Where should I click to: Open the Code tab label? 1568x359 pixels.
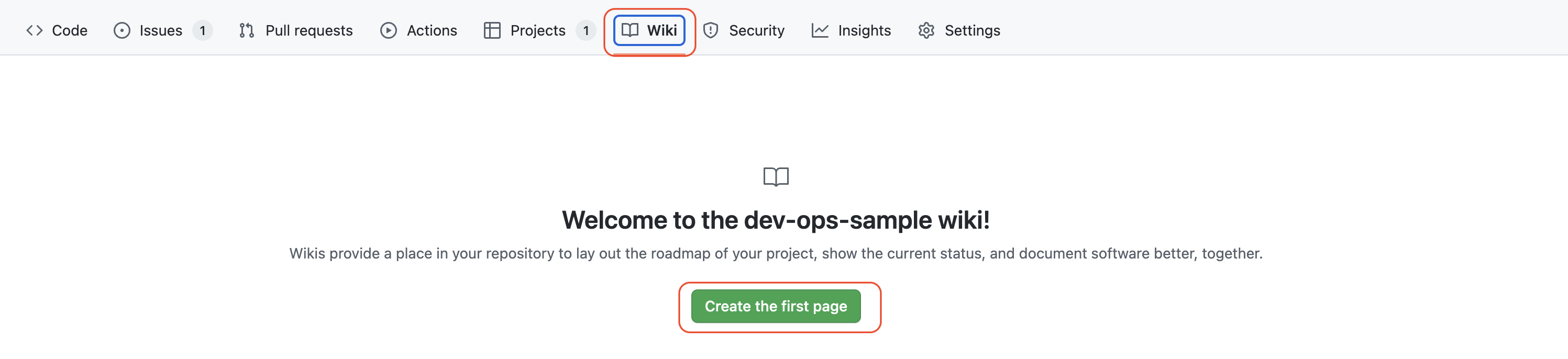(x=69, y=30)
